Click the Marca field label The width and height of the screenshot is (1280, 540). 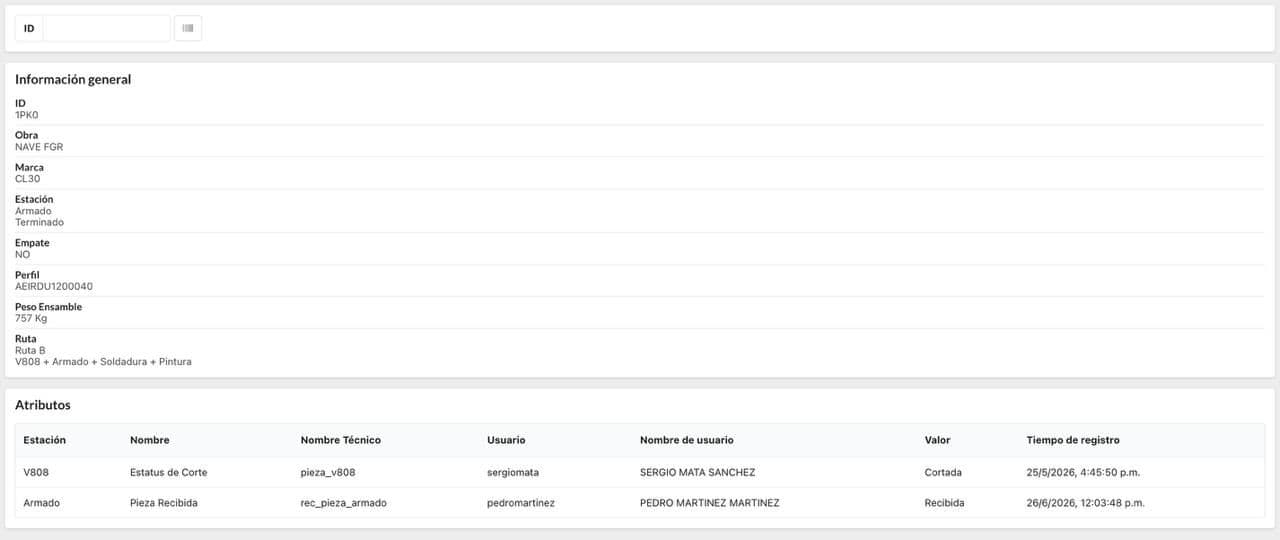click(x=29, y=167)
